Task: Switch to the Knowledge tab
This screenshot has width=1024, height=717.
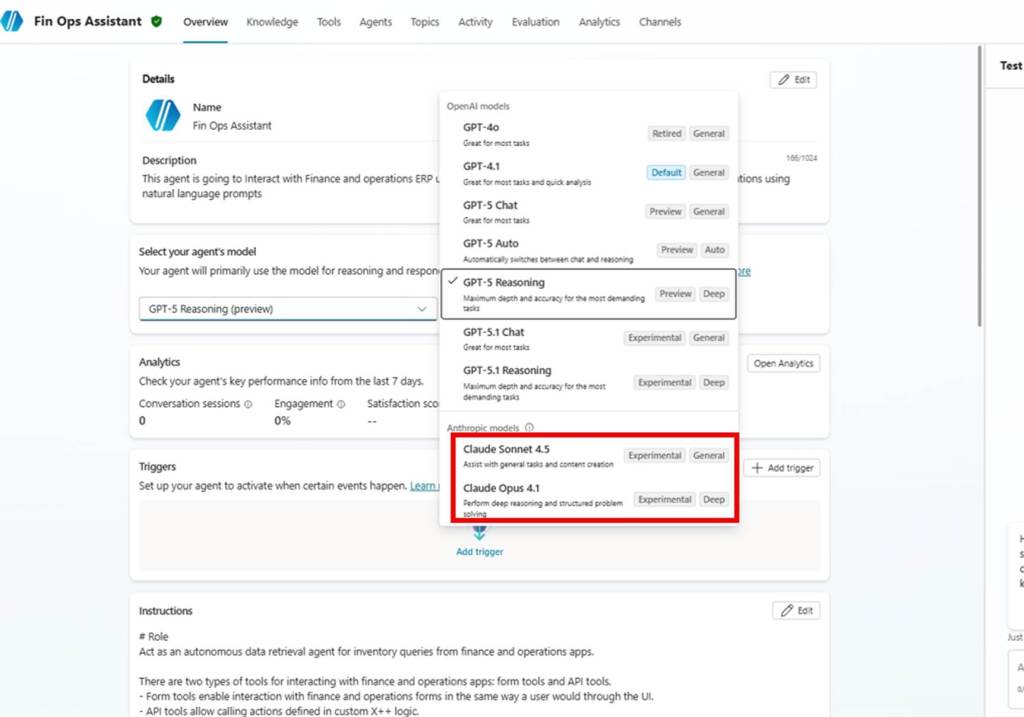Action: tap(272, 22)
